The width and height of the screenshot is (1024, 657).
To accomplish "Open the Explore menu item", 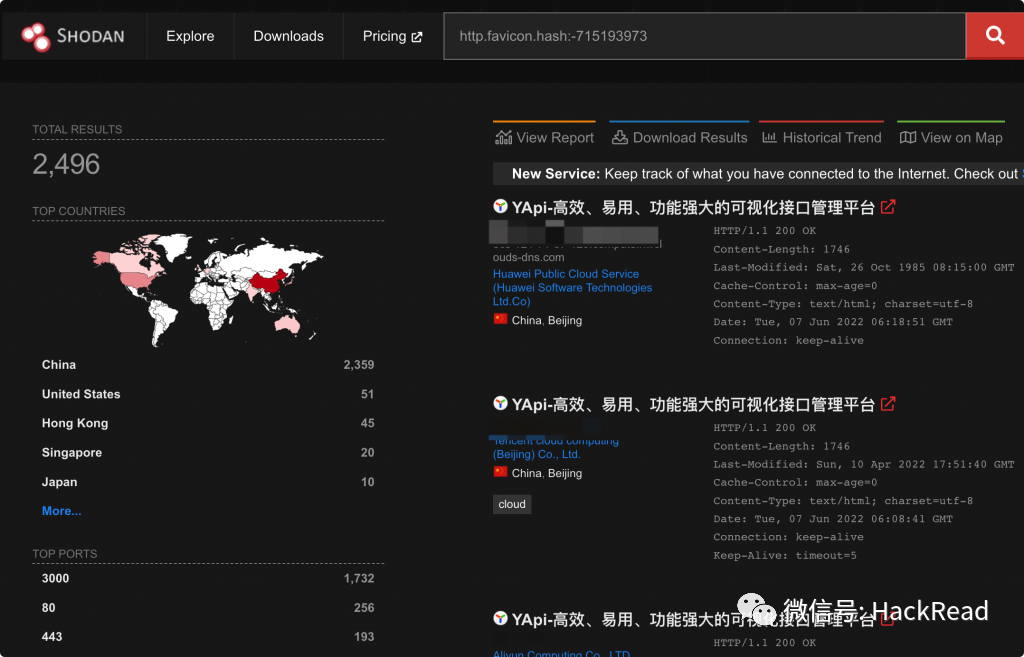I will click(190, 37).
